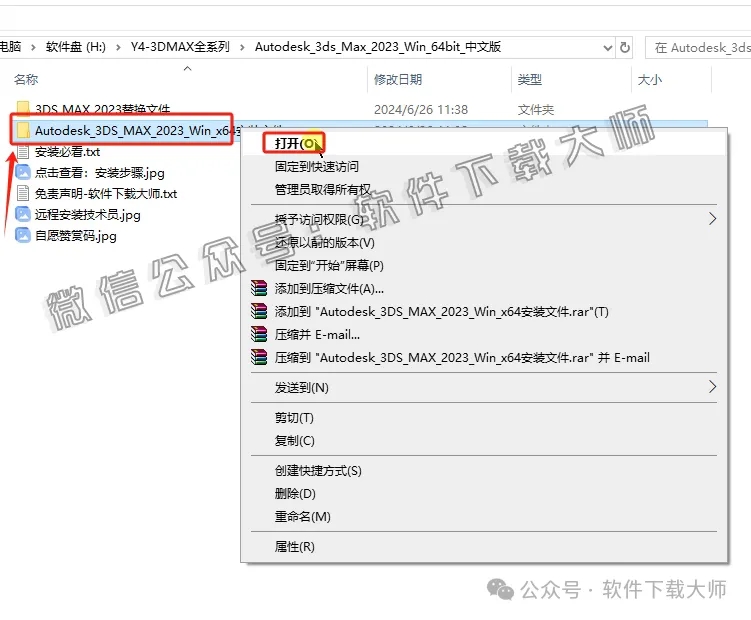Click folder icon of Autodesk_3DS_MAX_2023_Win_x64
751x620 pixels.
(23, 130)
